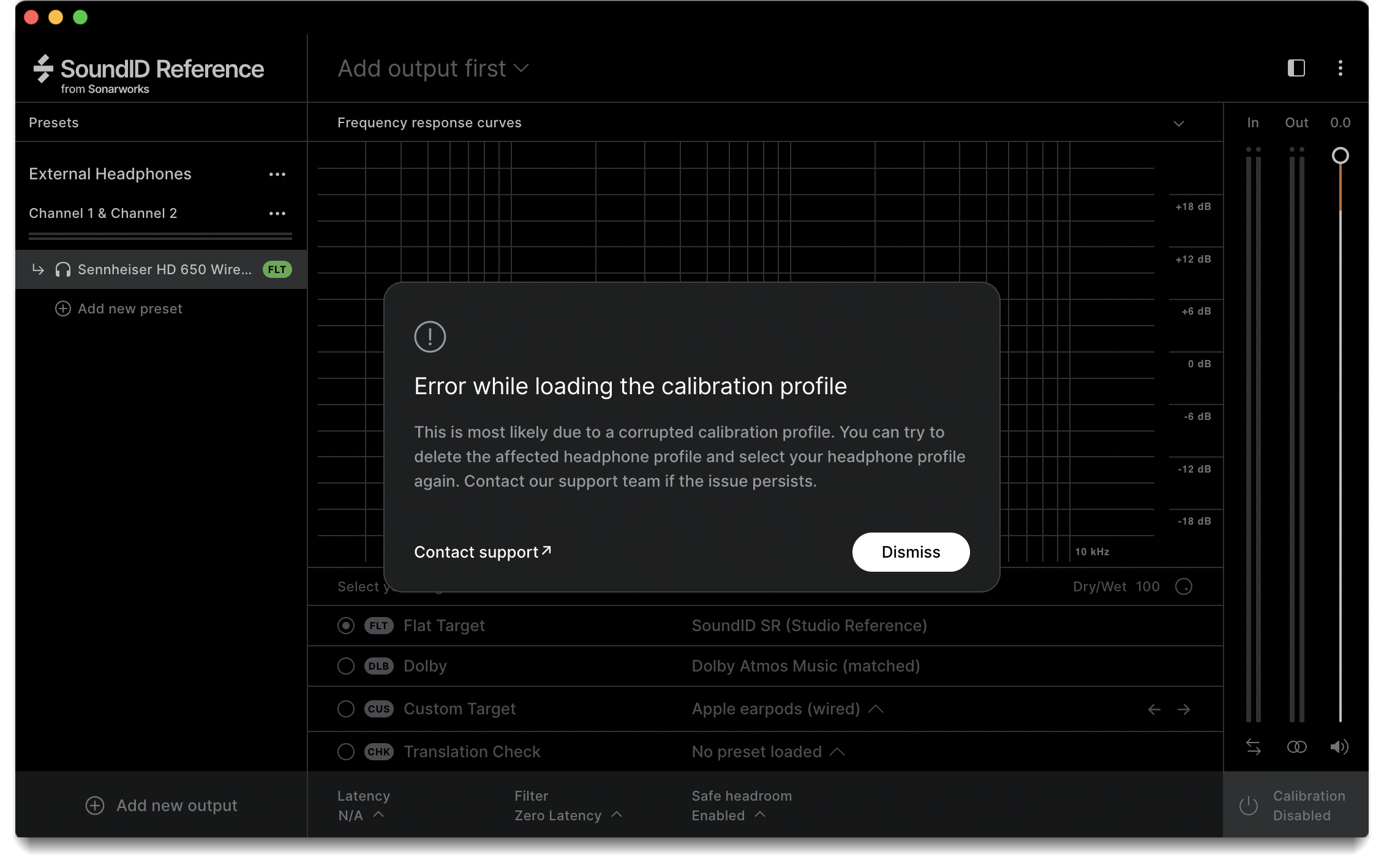Toggle the mono overlapping-circles icon
1384x868 pixels.
point(1296,747)
